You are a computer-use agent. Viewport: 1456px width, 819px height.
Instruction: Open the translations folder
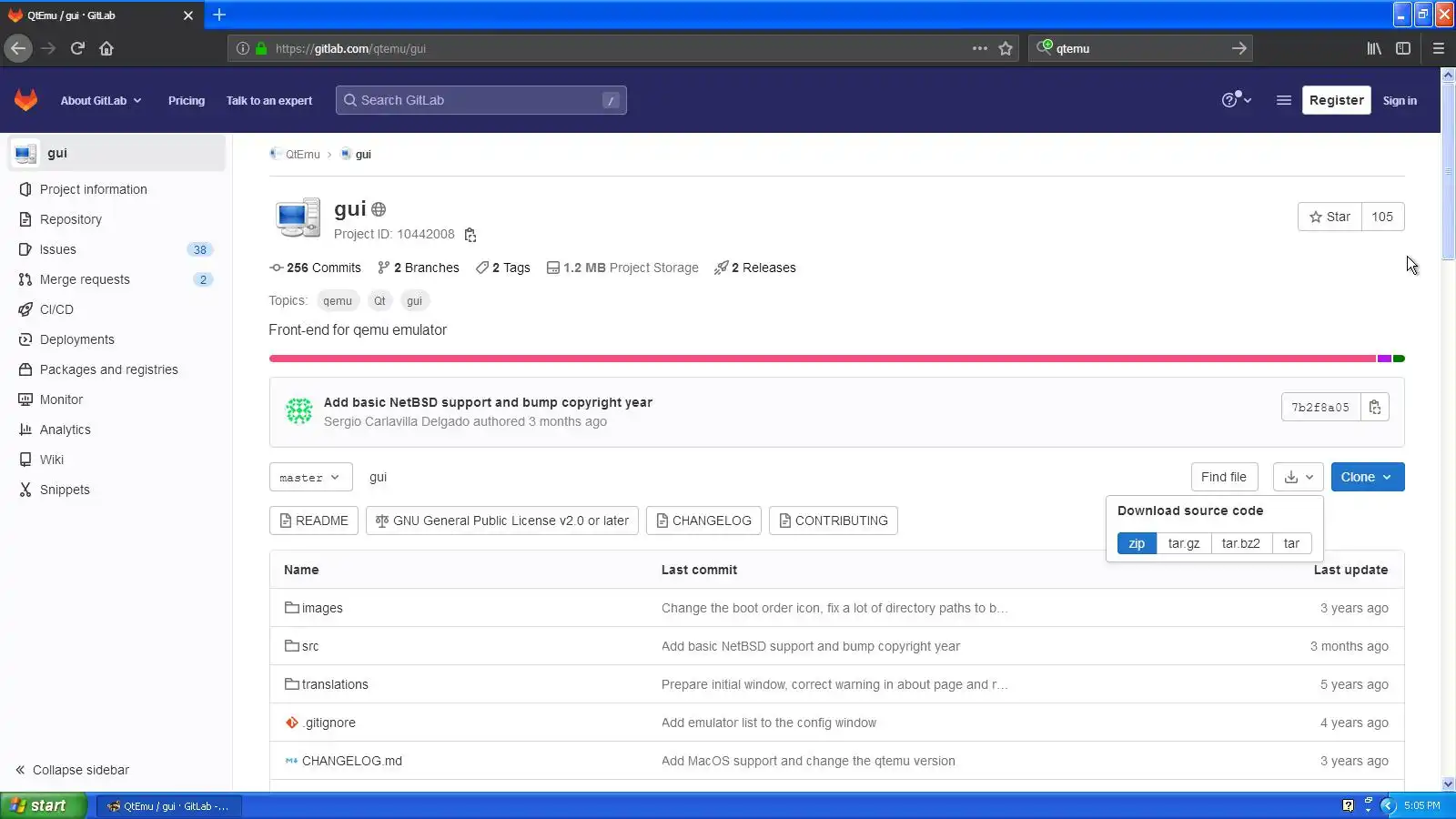tap(335, 684)
